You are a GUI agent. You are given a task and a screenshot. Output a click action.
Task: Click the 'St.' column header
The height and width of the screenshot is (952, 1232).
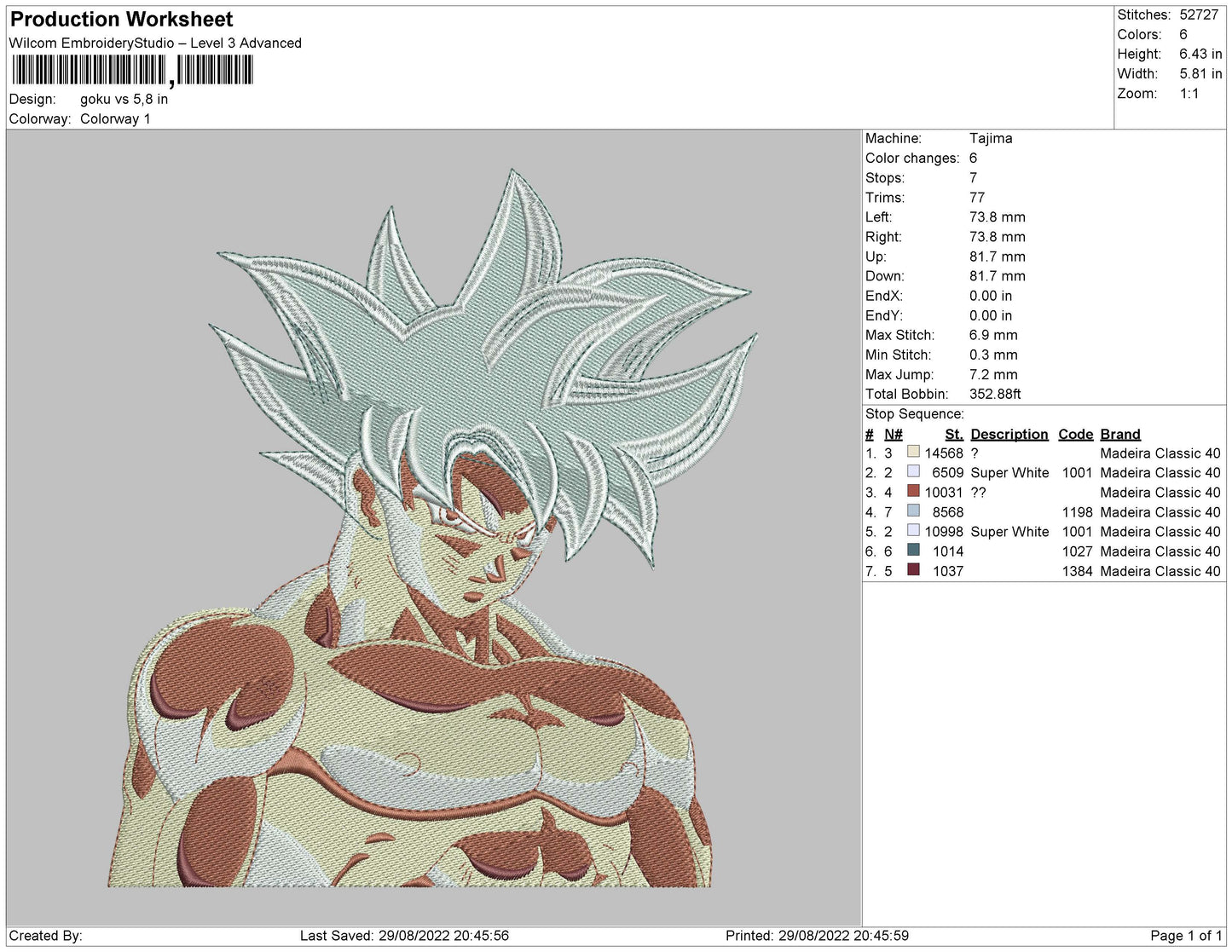click(954, 435)
